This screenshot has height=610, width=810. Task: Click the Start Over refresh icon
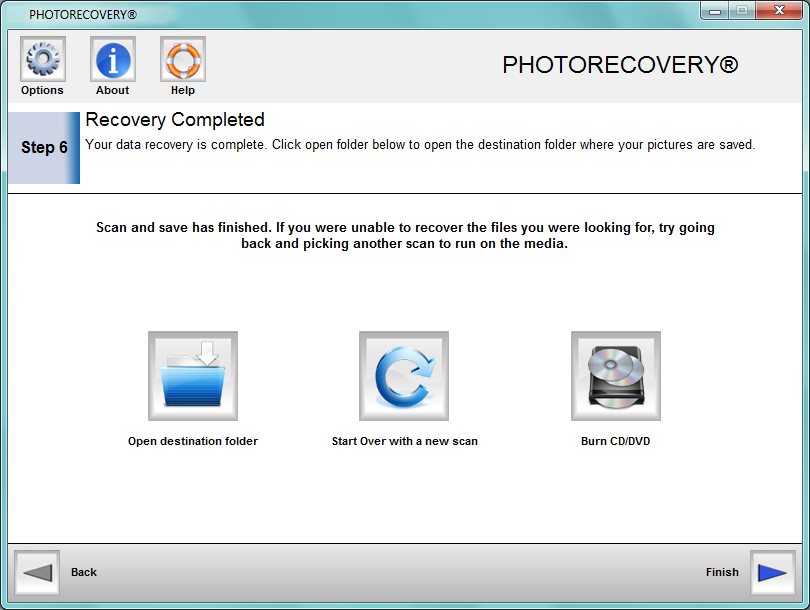point(404,376)
